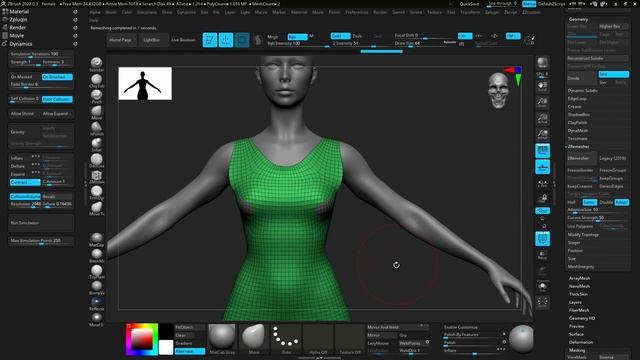Activate the Draw mode icon
Screen dimensions: 640x360
(x=226, y=40)
